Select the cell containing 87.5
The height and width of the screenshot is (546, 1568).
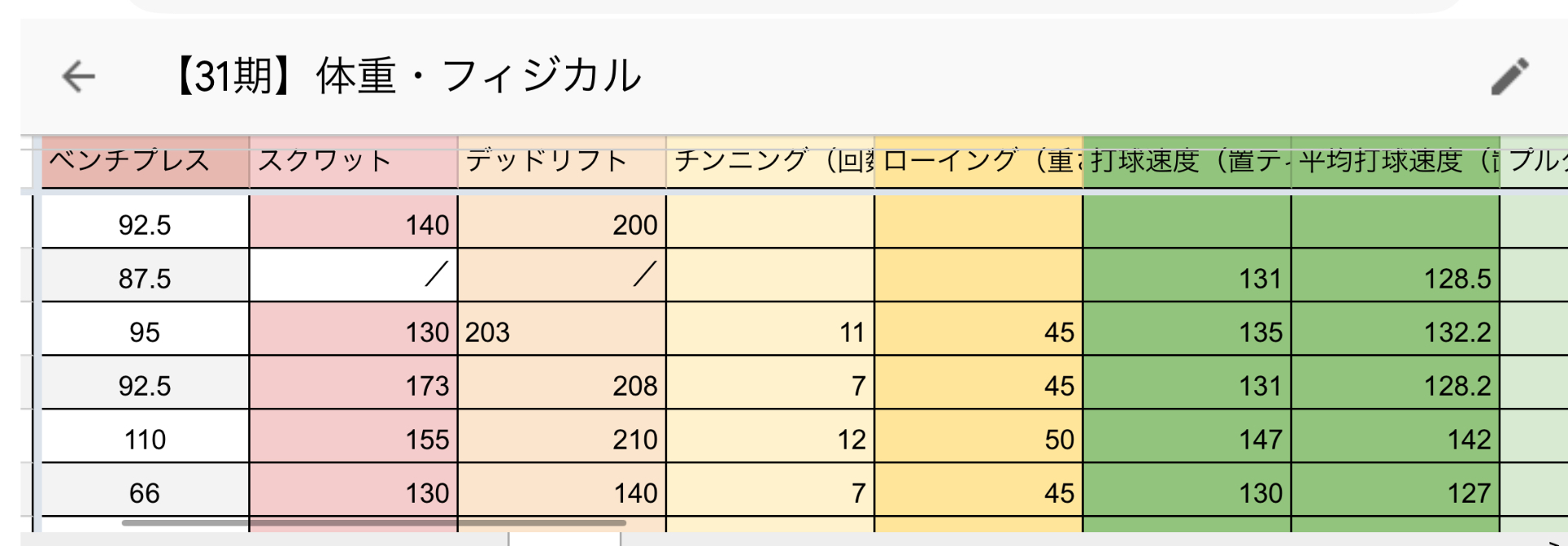[x=145, y=278]
